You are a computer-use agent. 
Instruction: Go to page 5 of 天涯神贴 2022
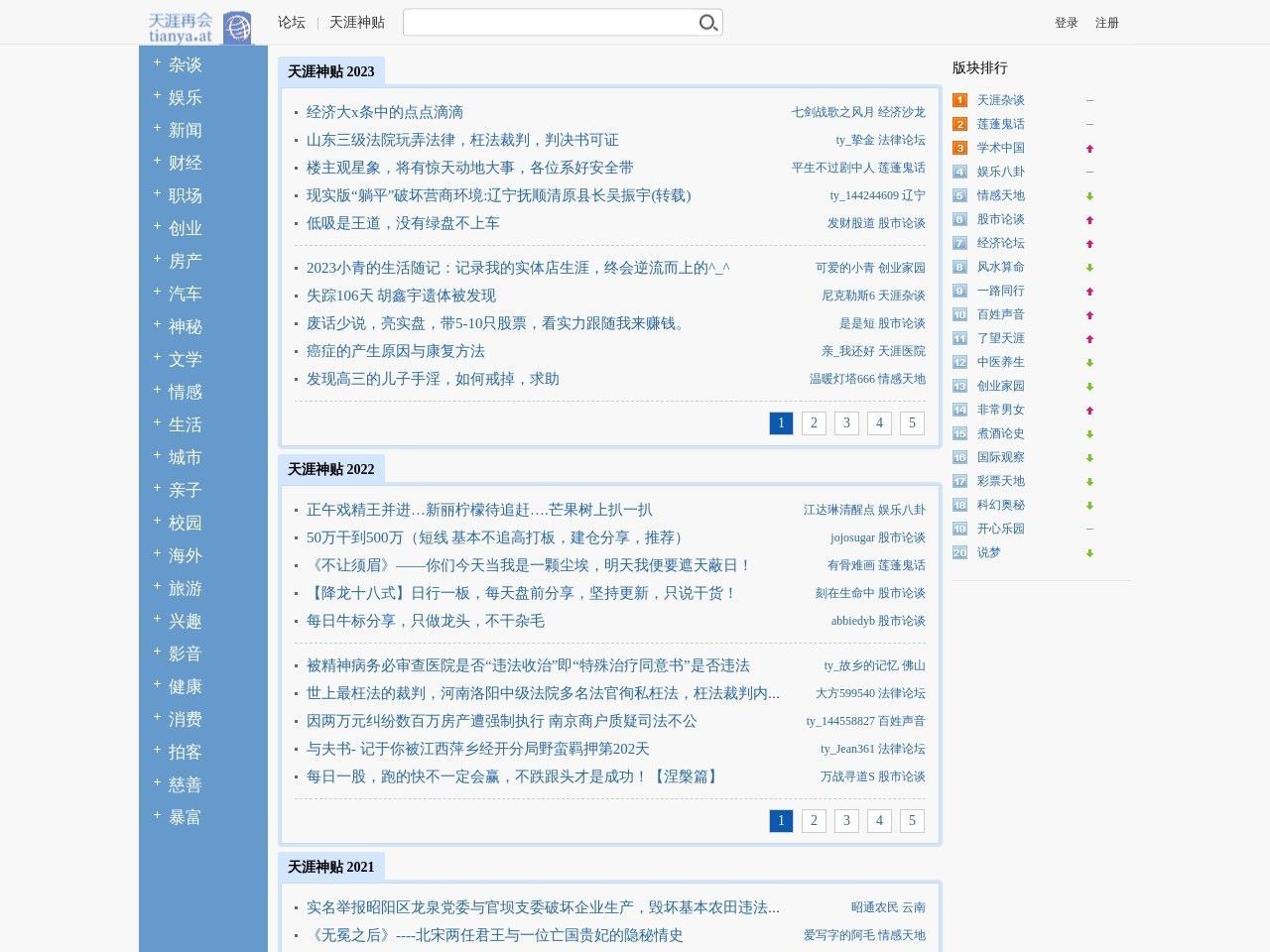tap(912, 821)
